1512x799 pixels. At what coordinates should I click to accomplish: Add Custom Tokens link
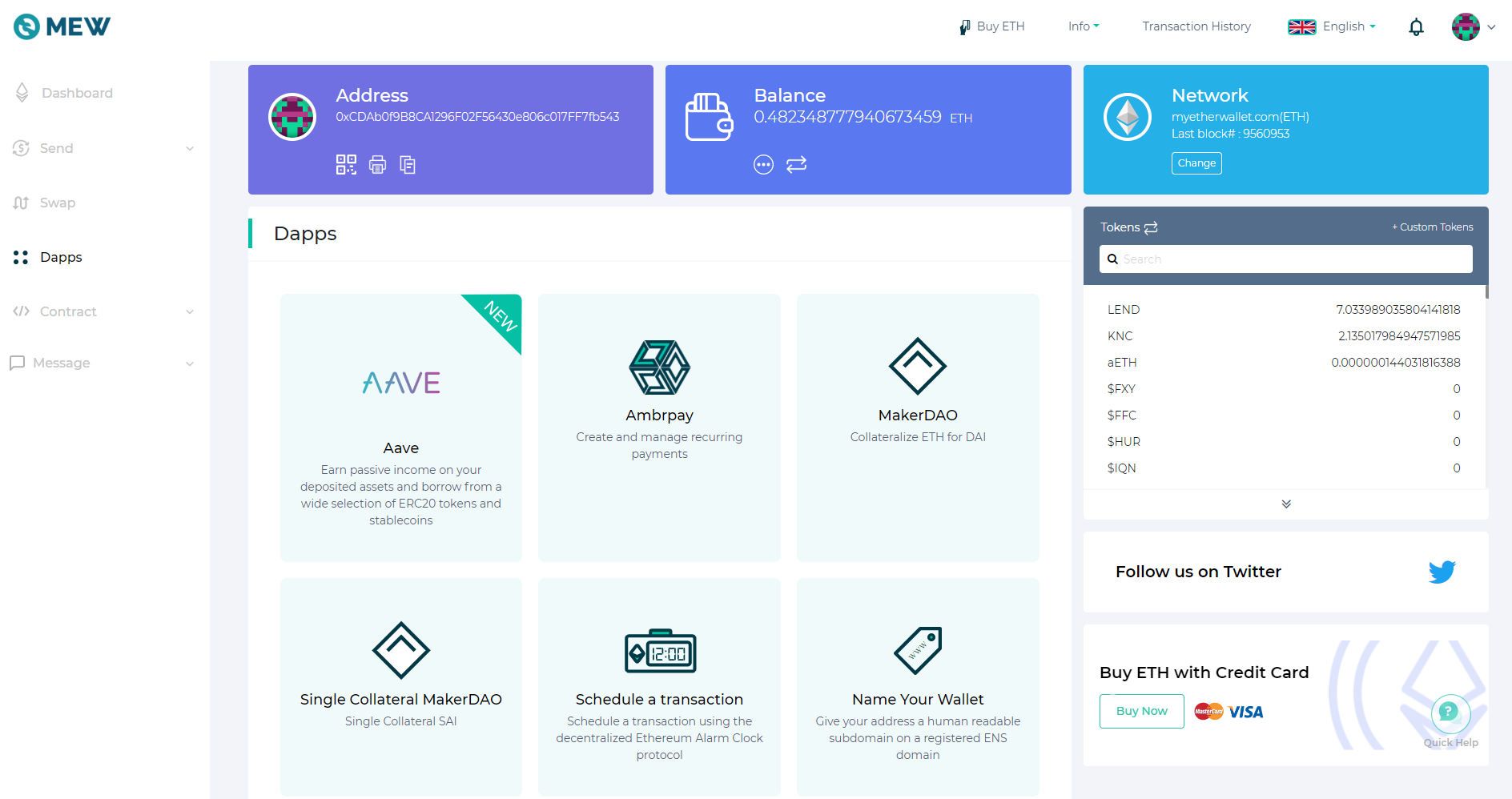coord(1432,227)
